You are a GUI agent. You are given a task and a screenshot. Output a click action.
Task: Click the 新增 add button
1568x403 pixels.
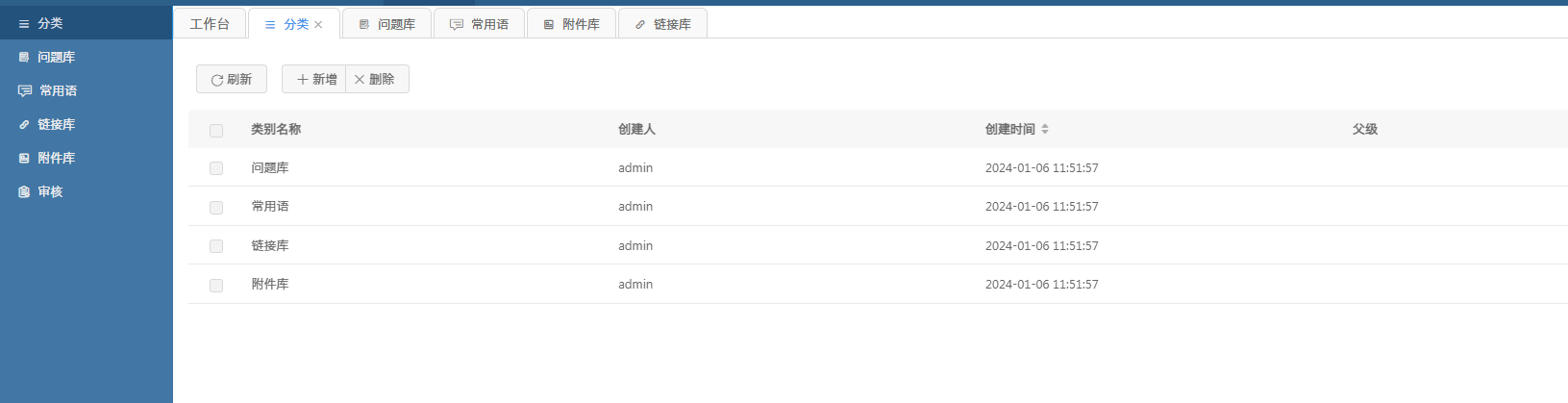click(315, 79)
